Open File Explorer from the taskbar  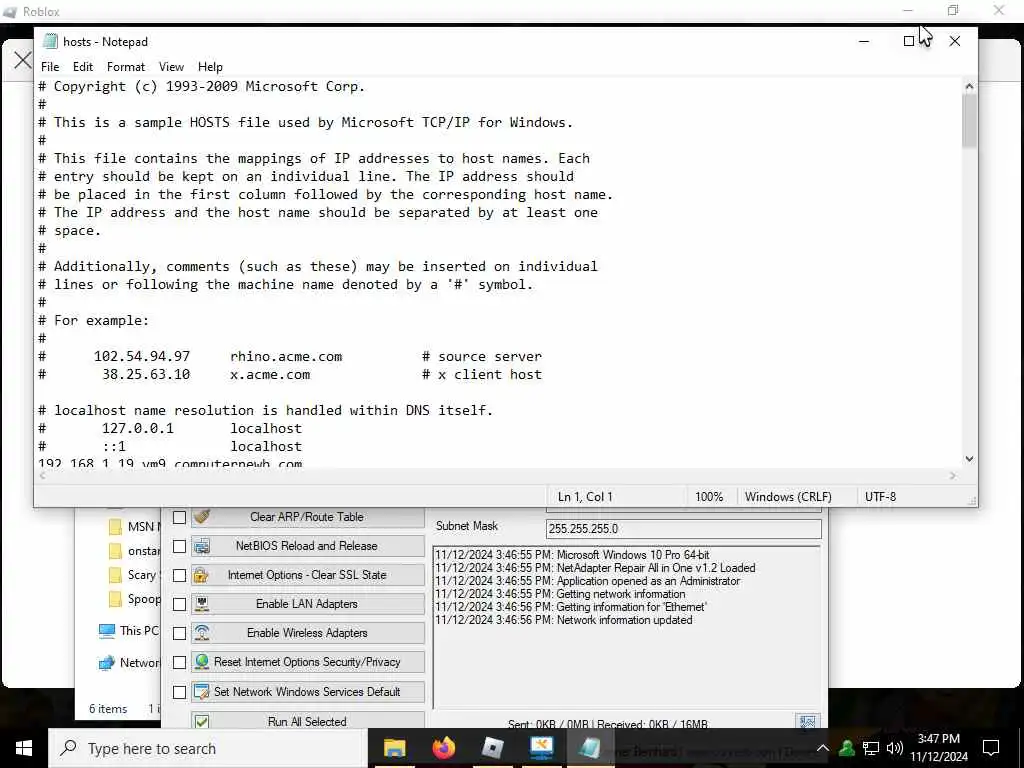394,748
